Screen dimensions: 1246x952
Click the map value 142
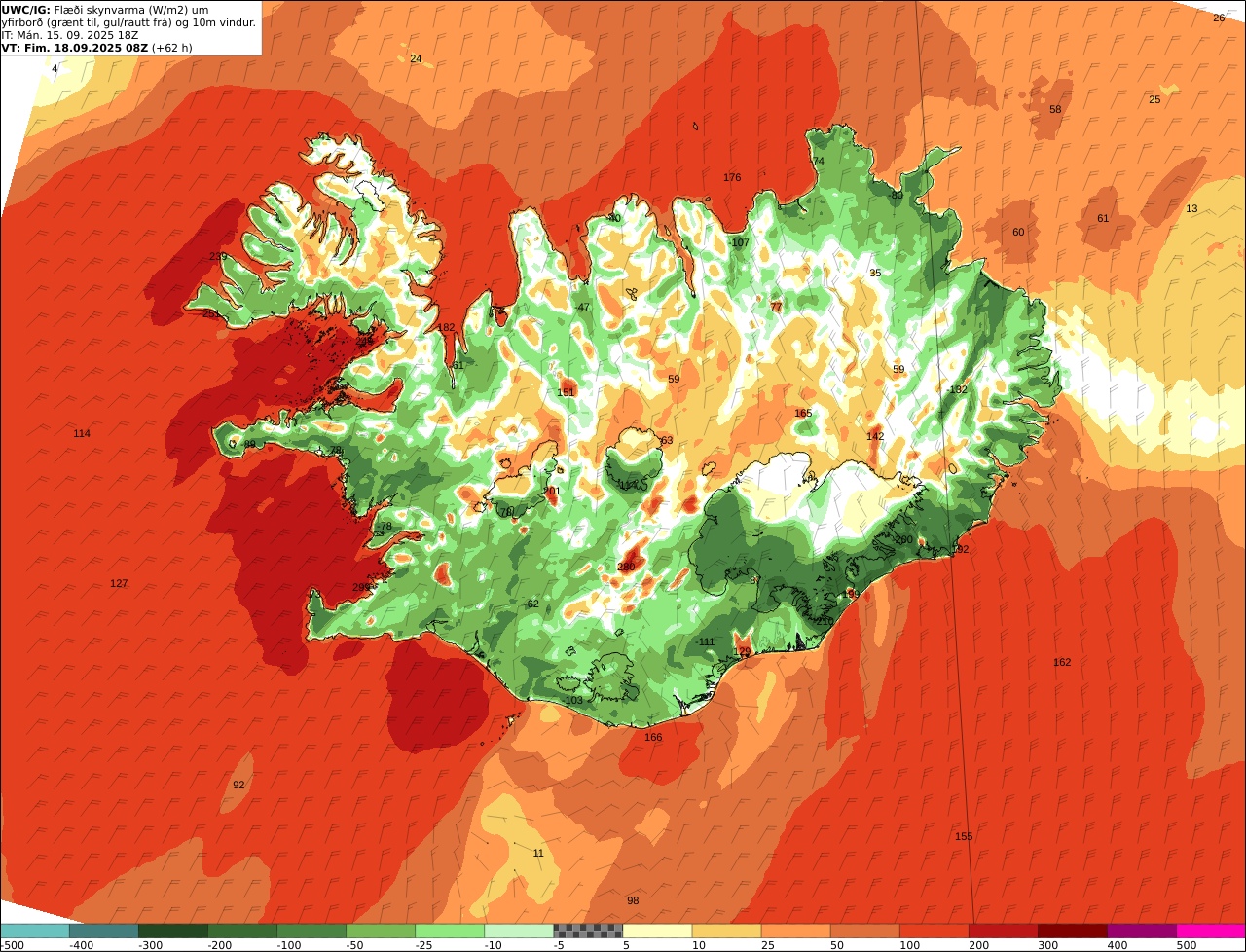875,436
